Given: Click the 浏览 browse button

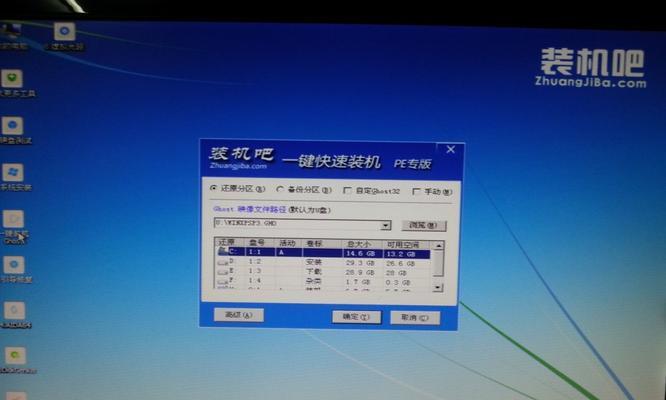Looking at the screenshot, I should [x=422, y=225].
